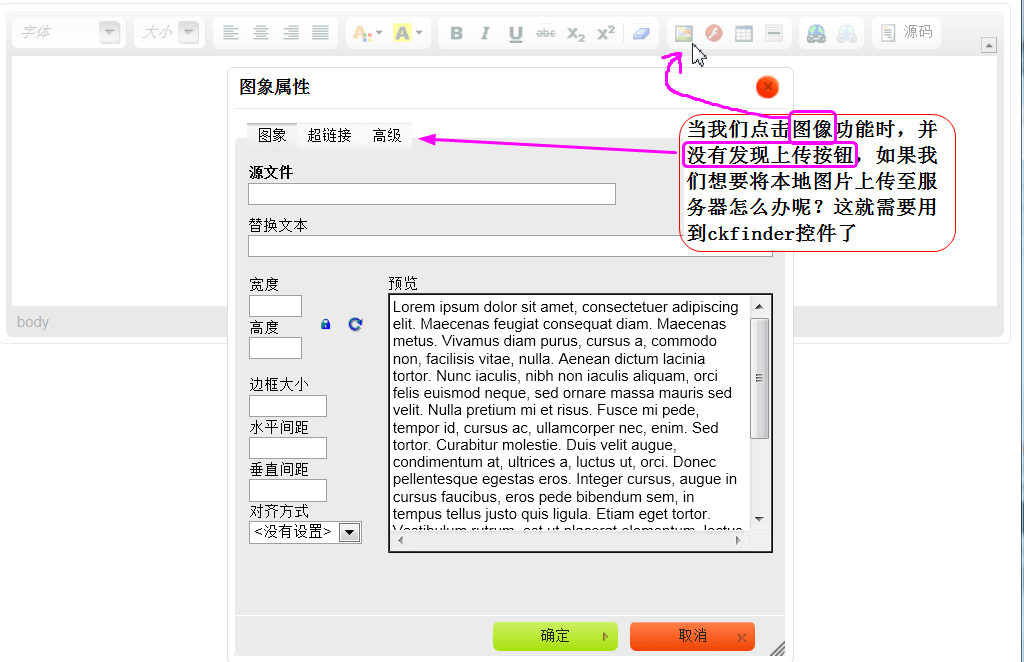Click the insert table icon
This screenshot has height=662, width=1024.
(744, 33)
